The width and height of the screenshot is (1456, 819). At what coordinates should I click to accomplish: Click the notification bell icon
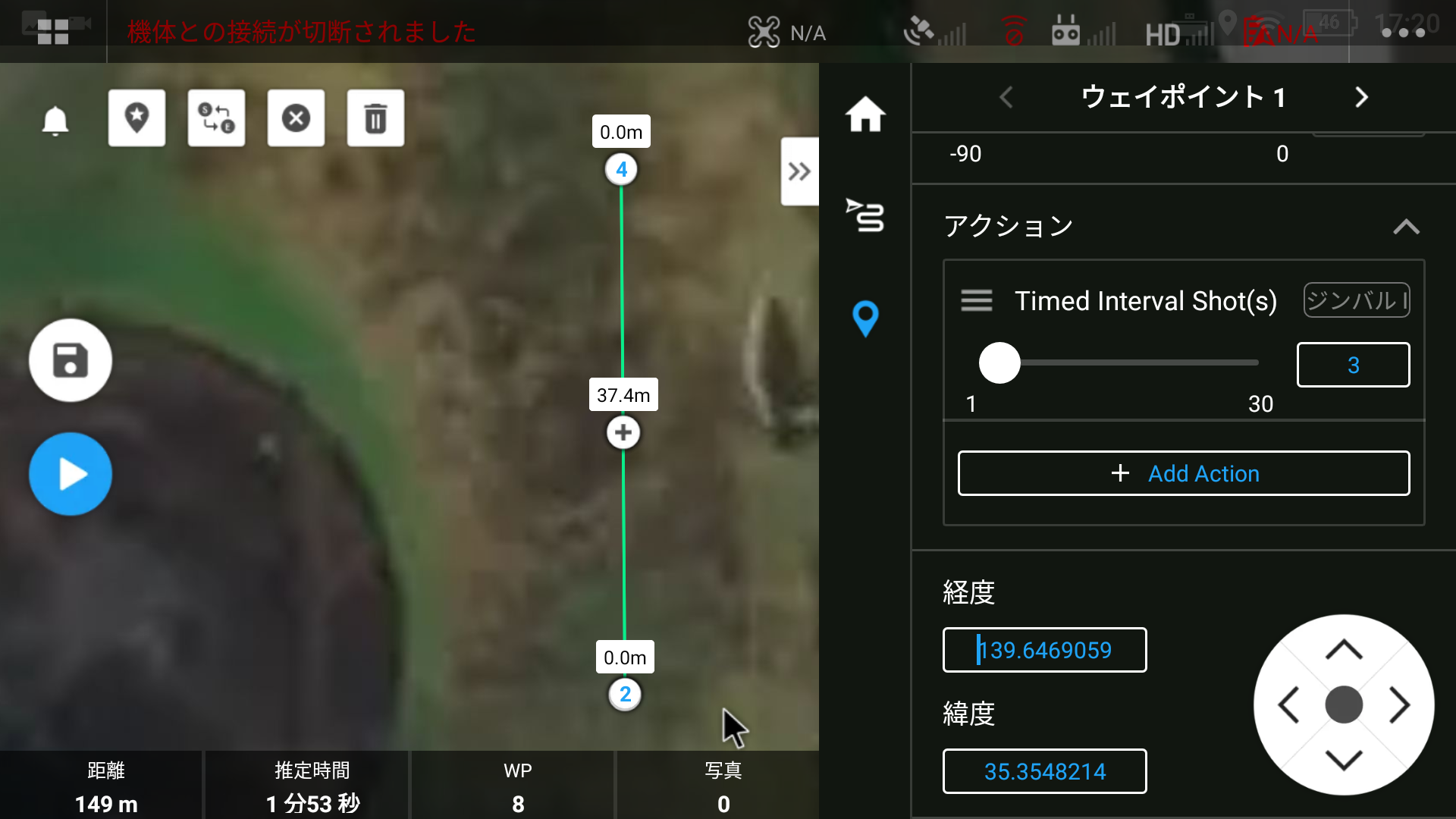click(x=55, y=121)
